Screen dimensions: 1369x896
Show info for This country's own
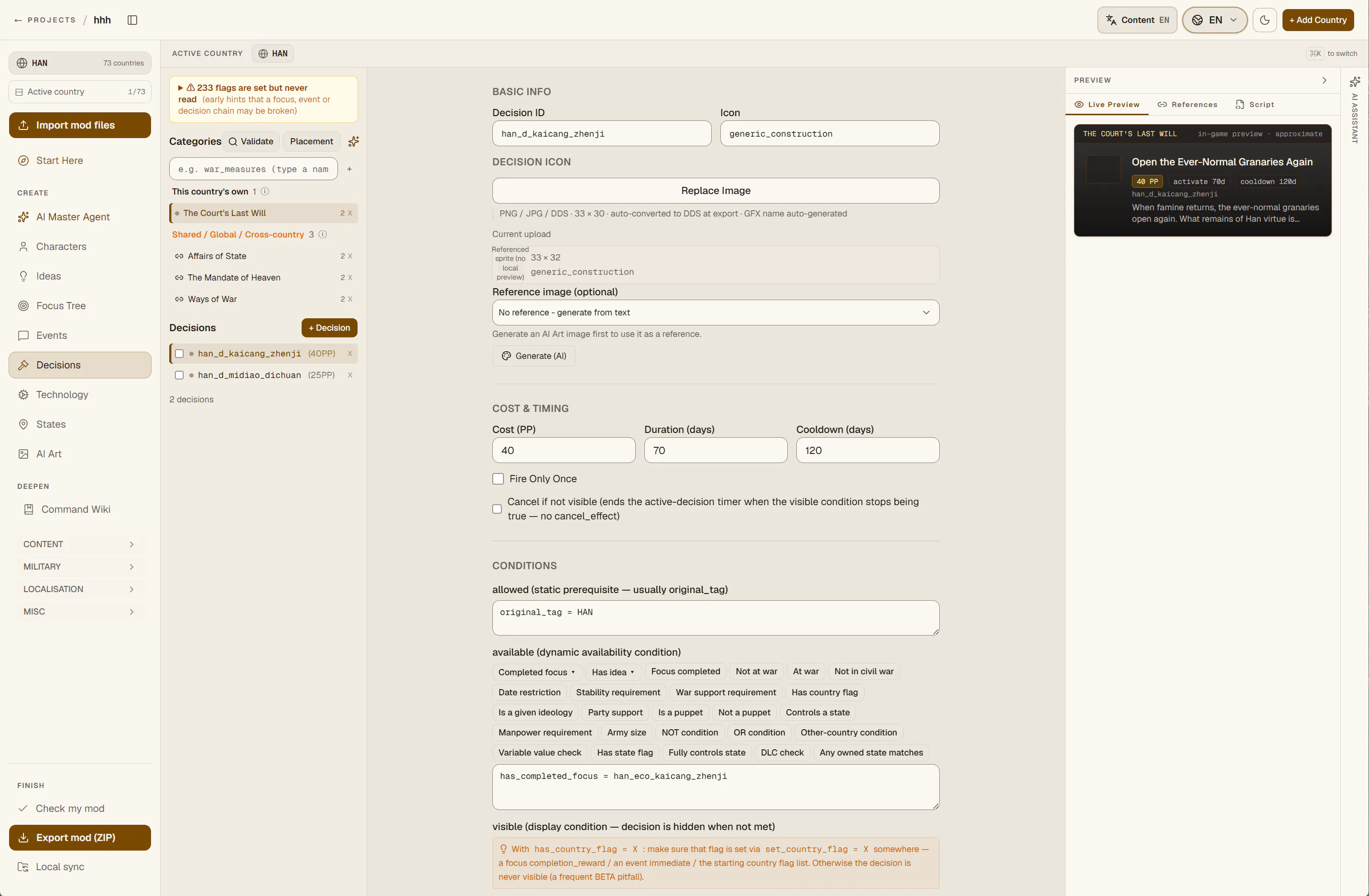click(265, 192)
